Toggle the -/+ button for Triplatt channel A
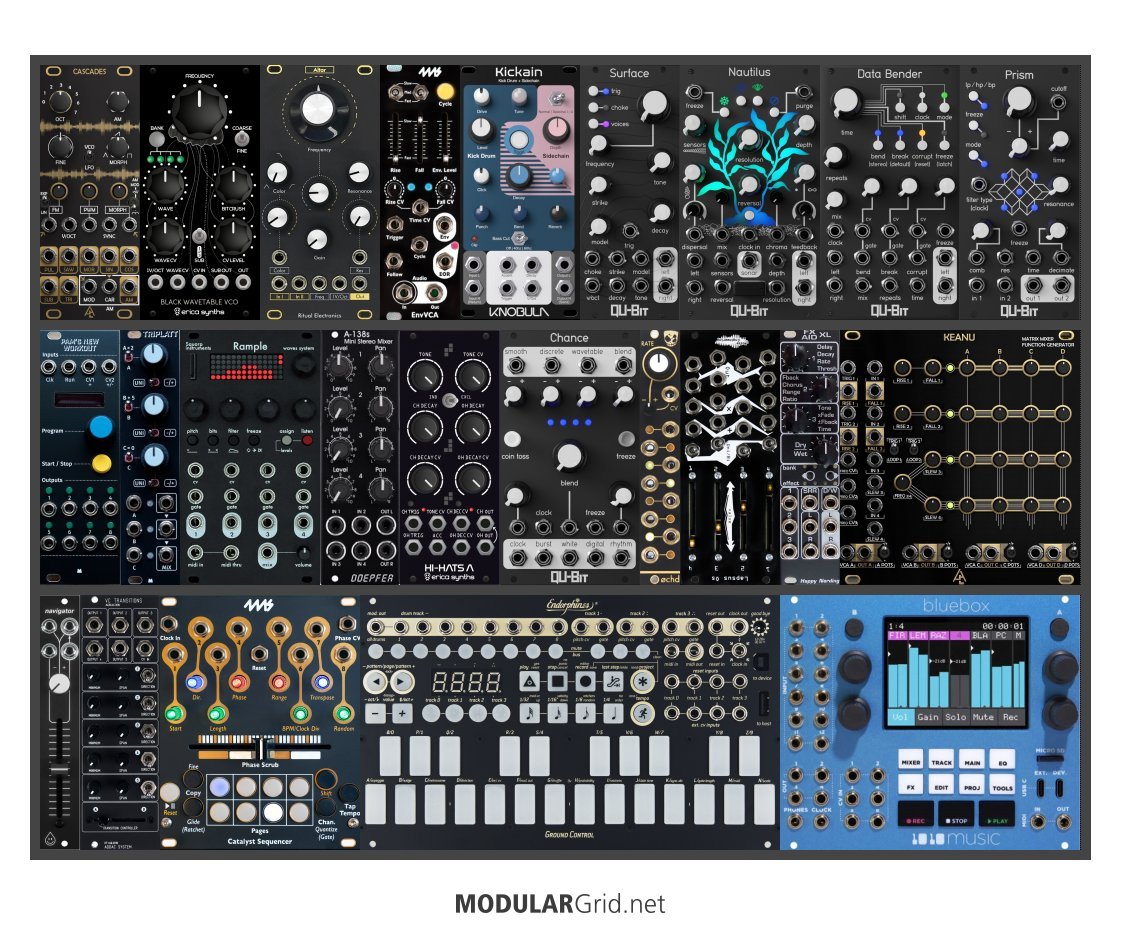 171,382
